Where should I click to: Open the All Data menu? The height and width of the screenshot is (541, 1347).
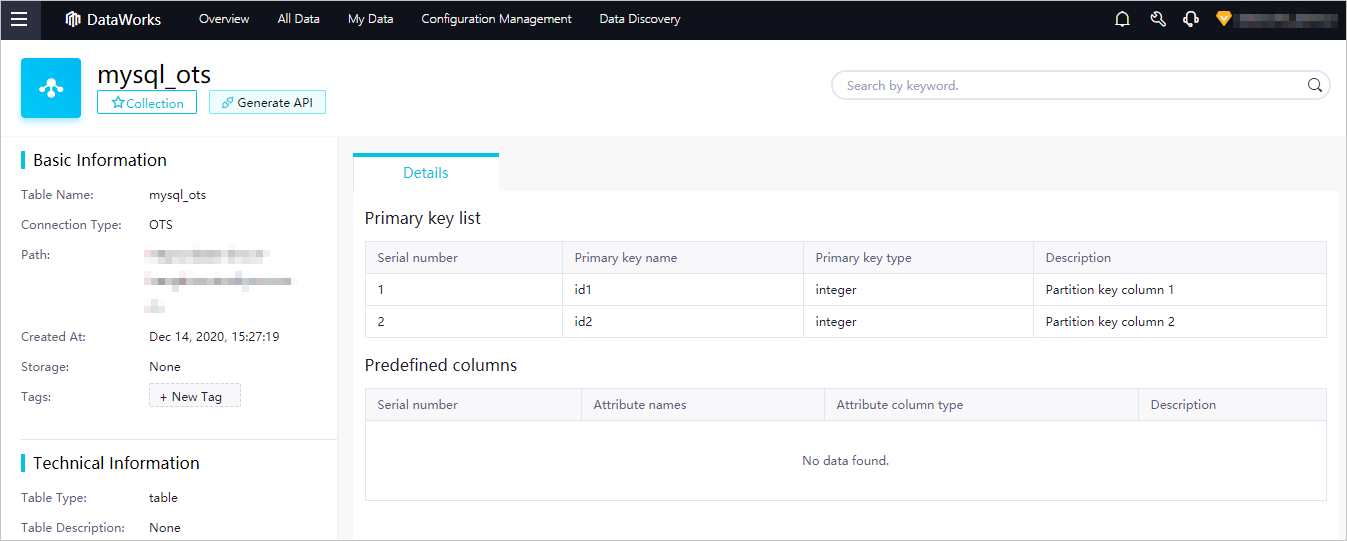click(x=299, y=19)
